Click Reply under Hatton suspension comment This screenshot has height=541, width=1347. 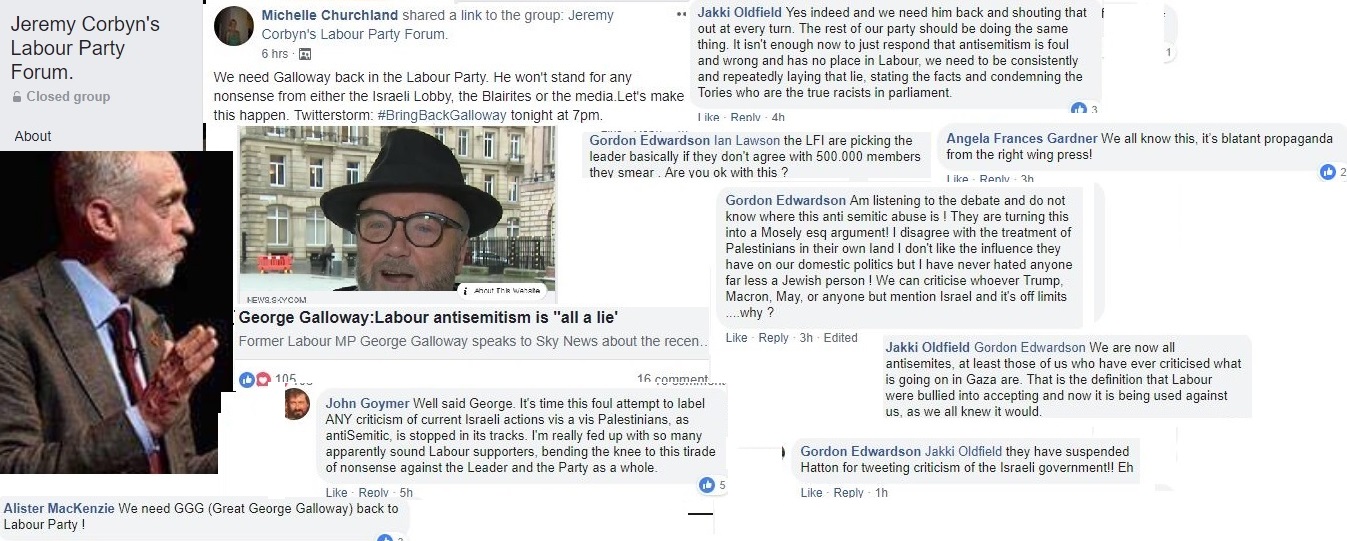tap(848, 493)
